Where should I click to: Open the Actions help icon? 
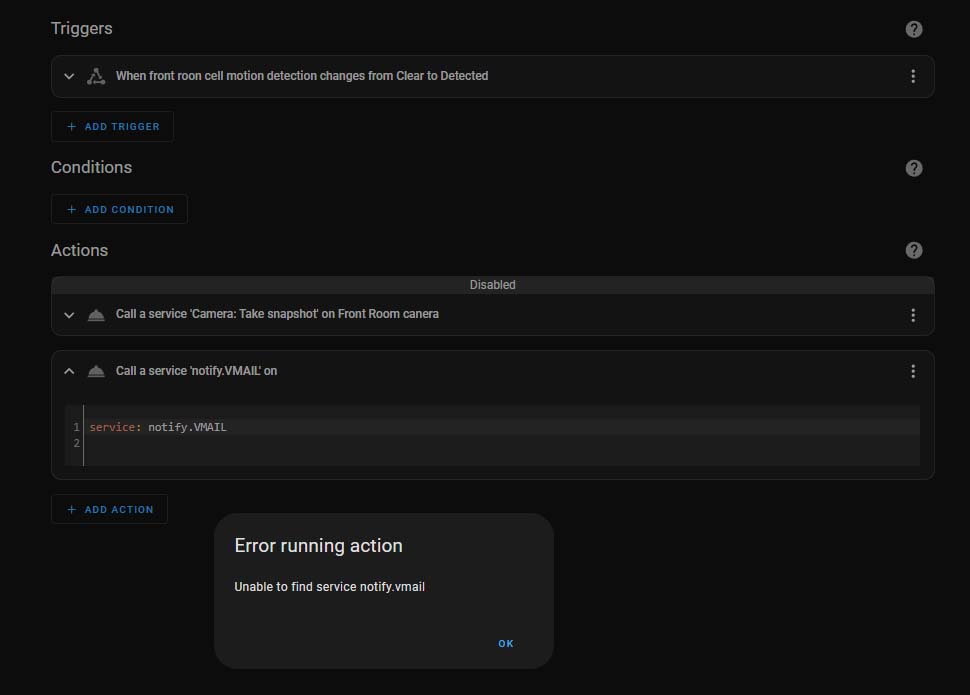coord(913,250)
